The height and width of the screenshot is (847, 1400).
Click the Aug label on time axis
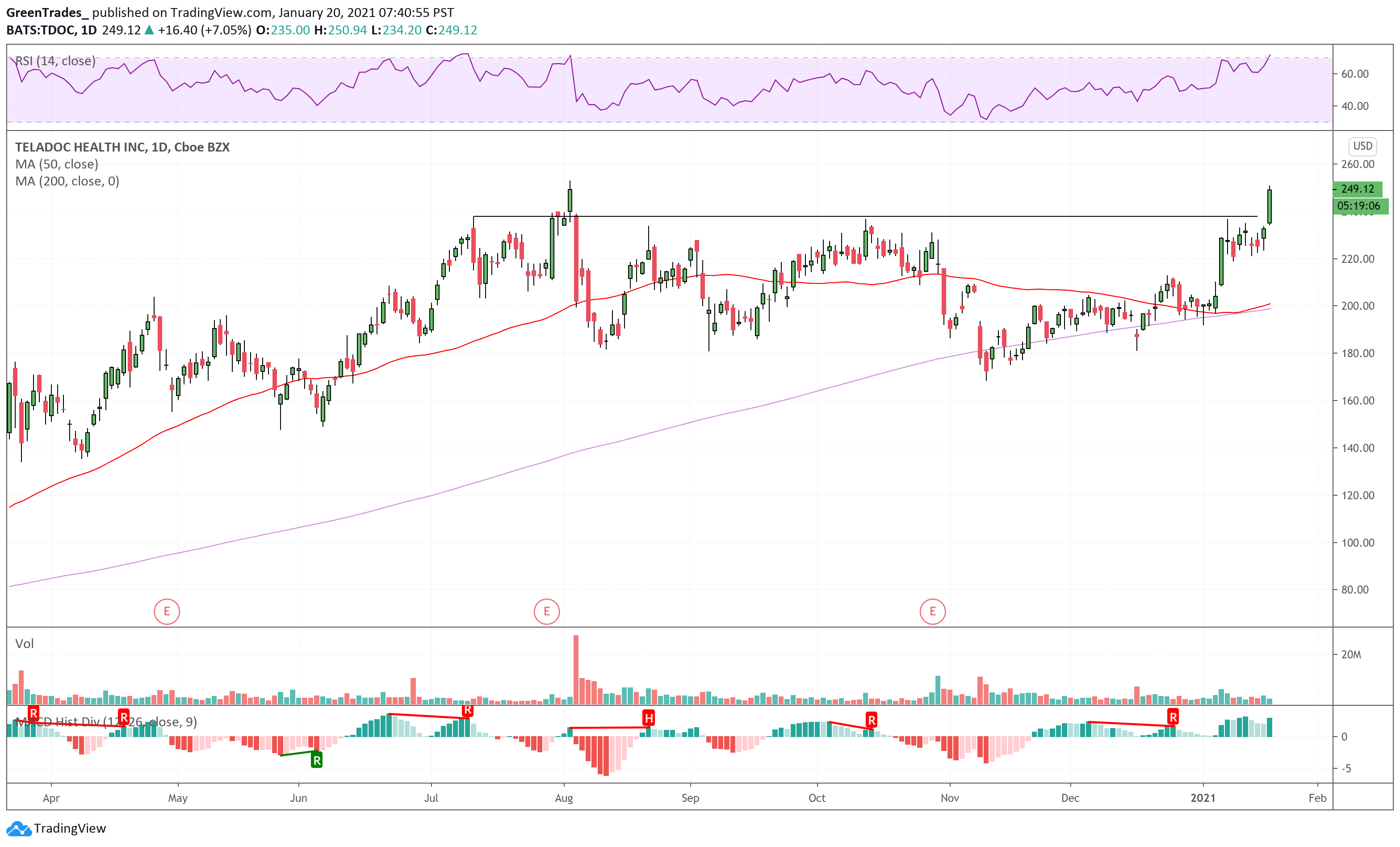564,798
